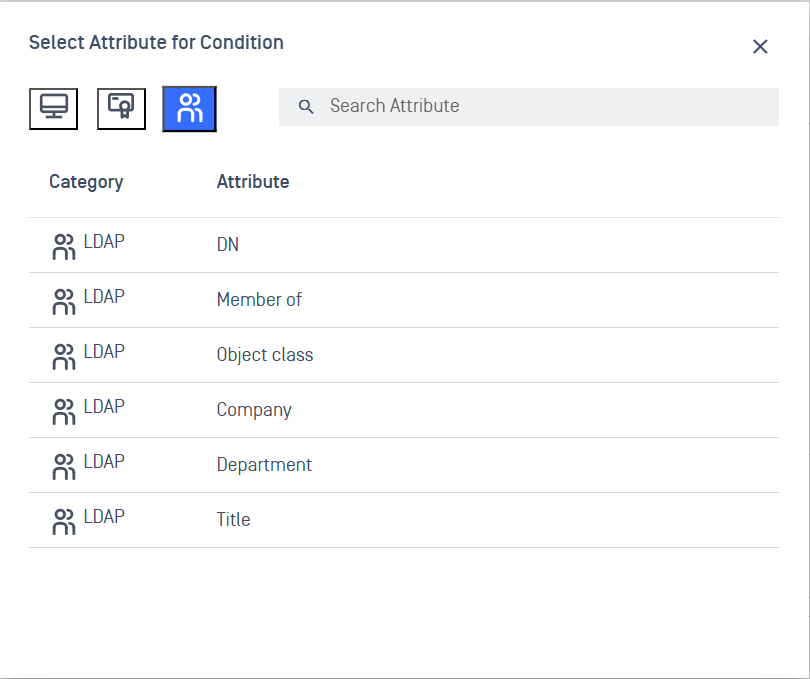Select the certificate category filter icon
Screen dimensions: 810x679
tap(121, 108)
